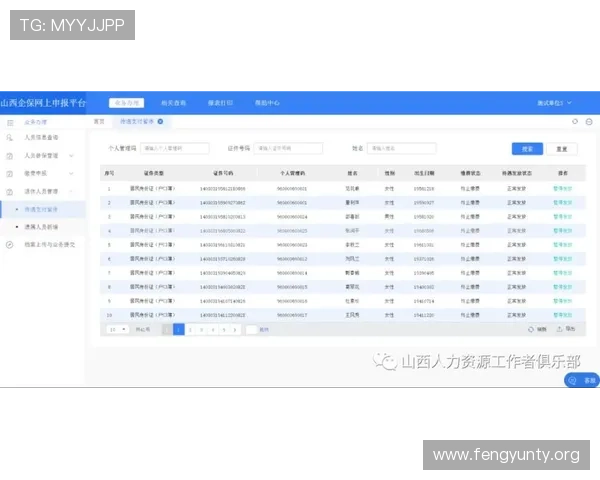Open the page size dropdown showing 10
Viewport: 600px width, 480px height.
(x=117, y=329)
